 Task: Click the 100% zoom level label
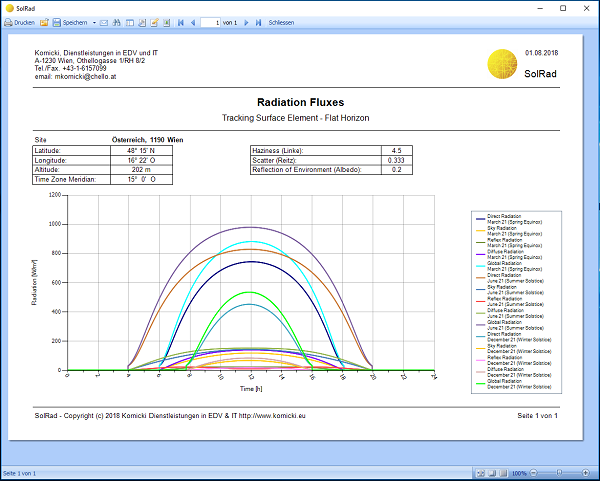pyautogui.click(x=518, y=473)
